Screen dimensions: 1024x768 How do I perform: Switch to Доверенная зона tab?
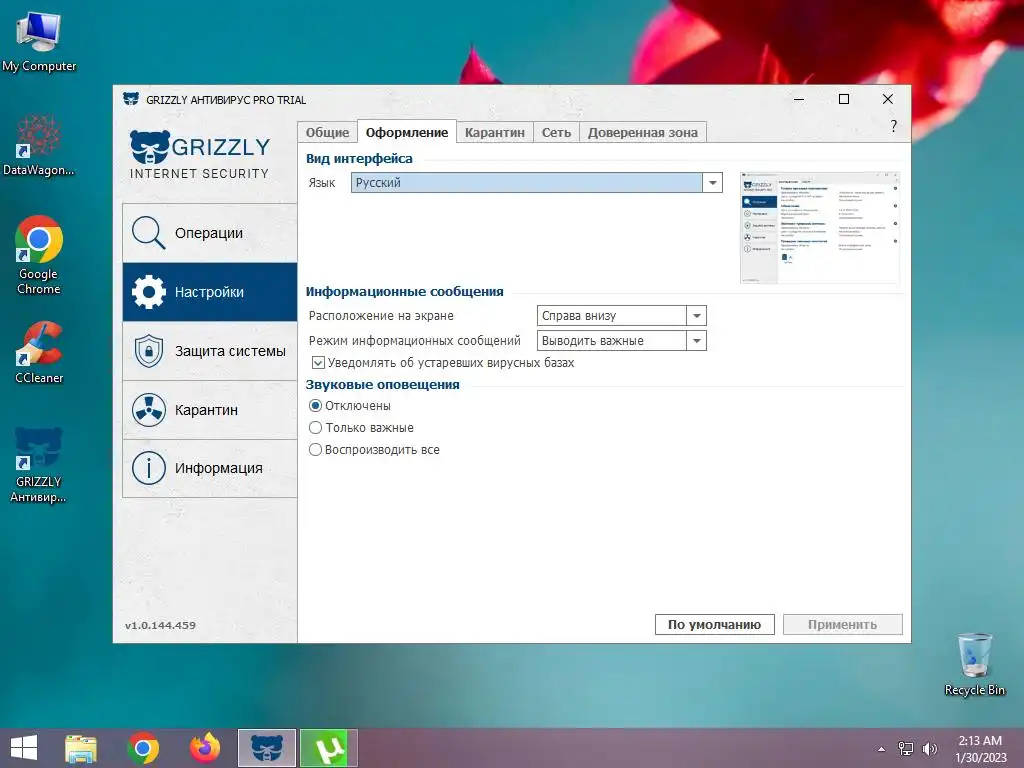tap(643, 132)
